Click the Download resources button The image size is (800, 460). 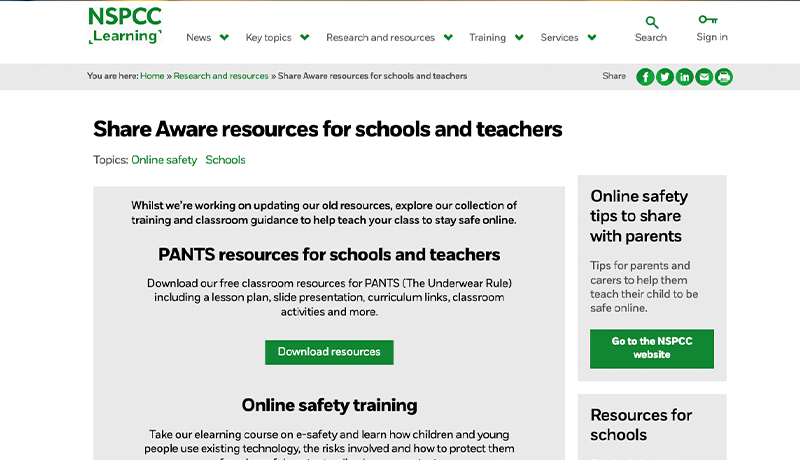point(329,352)
